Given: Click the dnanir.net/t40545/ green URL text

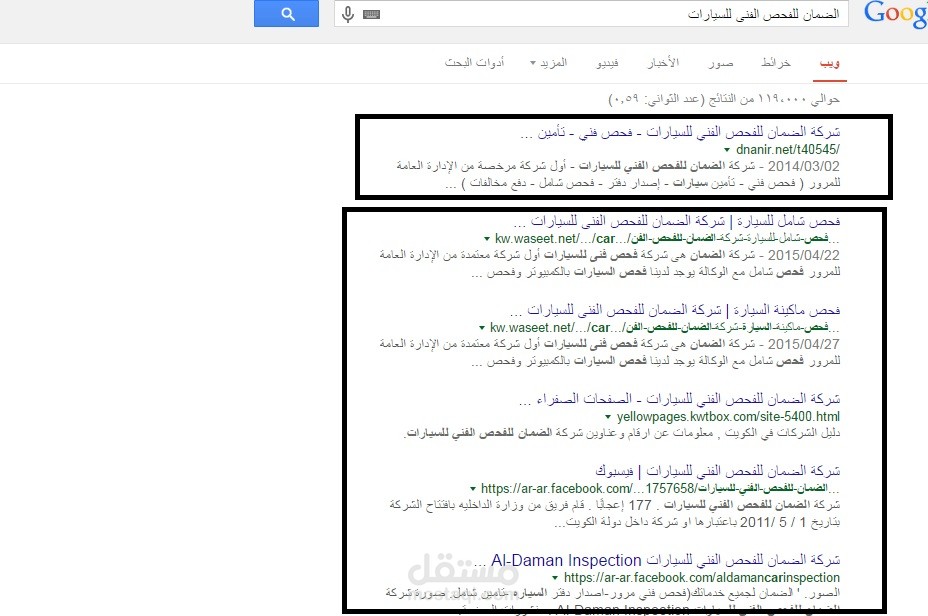Looking at the screenshot, I should point(788,150).
